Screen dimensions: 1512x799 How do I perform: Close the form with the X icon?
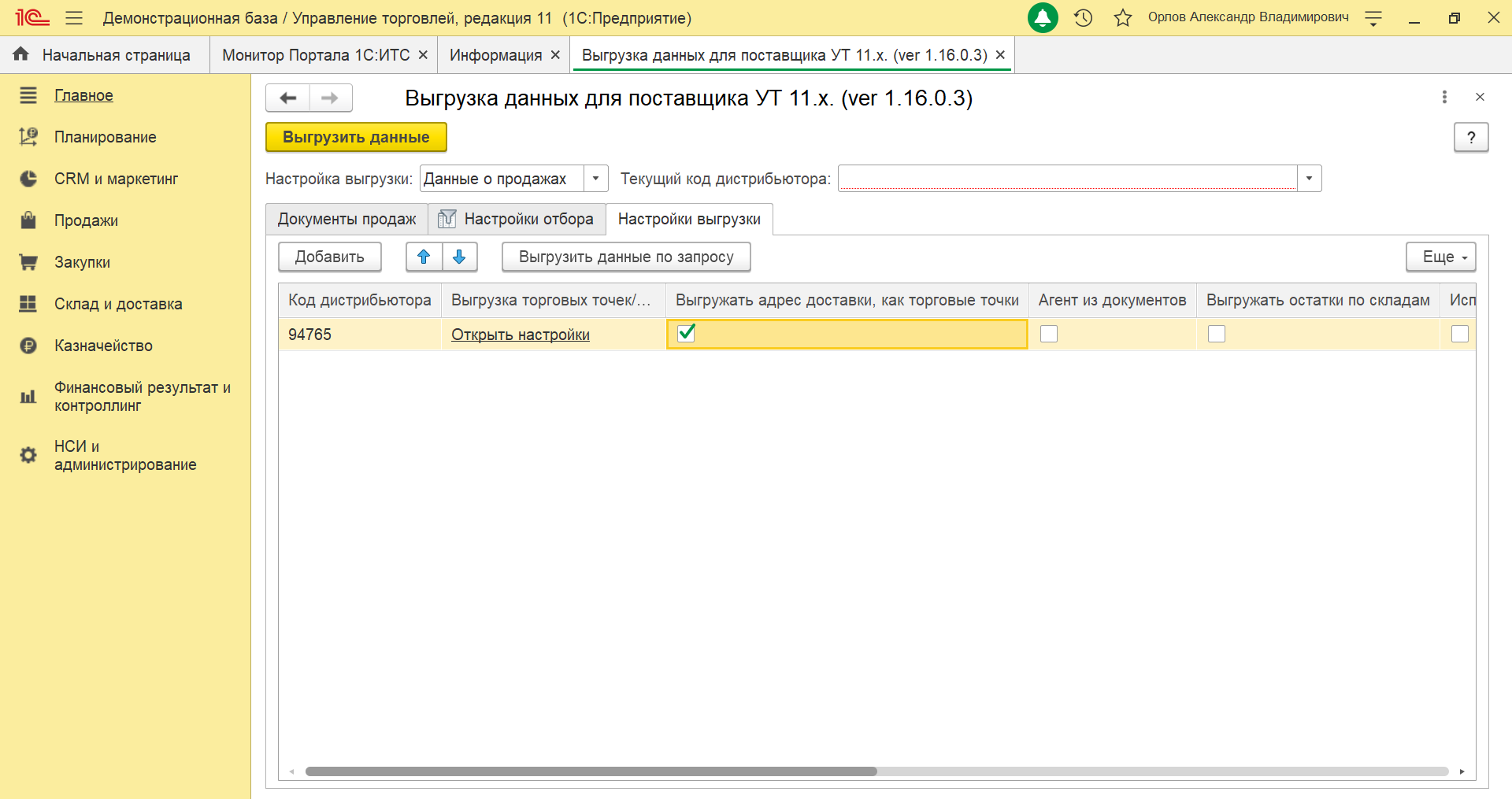pyautogui.click(x=1480, y=97)
